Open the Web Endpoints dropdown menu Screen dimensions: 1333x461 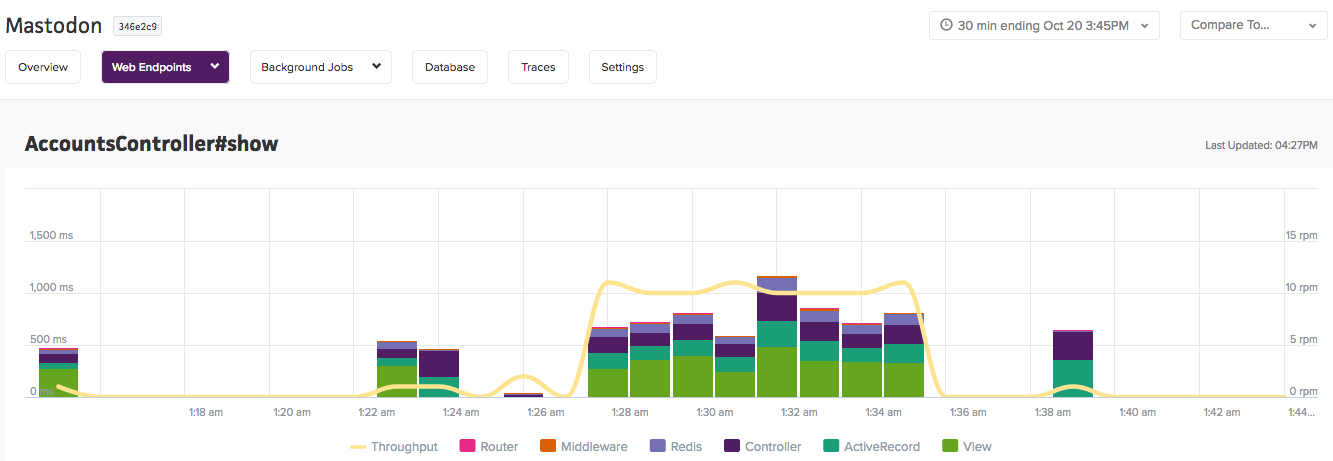tap(165, 67)
